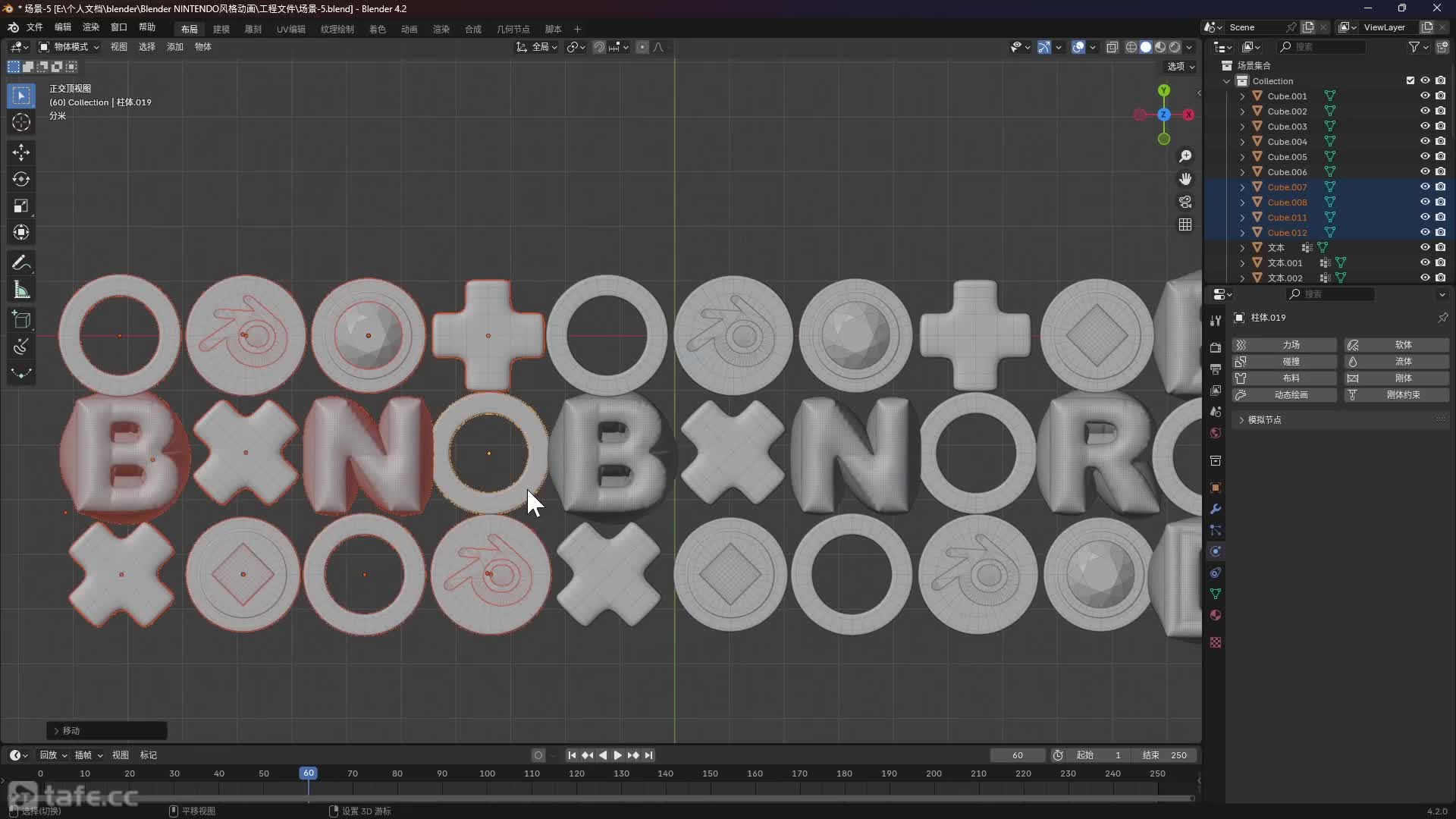Switch to rendered viewport shading

pos(1175,47)
